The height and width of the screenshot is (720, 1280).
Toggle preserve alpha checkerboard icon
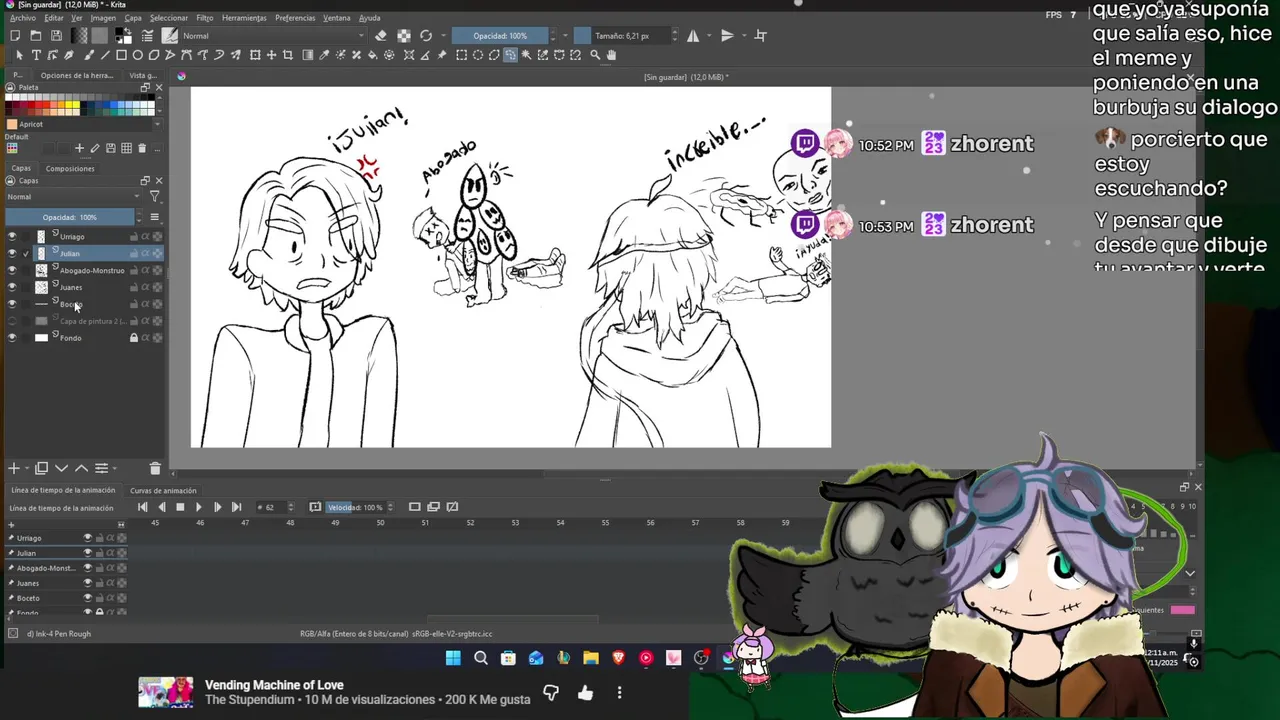tap(403, 36)
